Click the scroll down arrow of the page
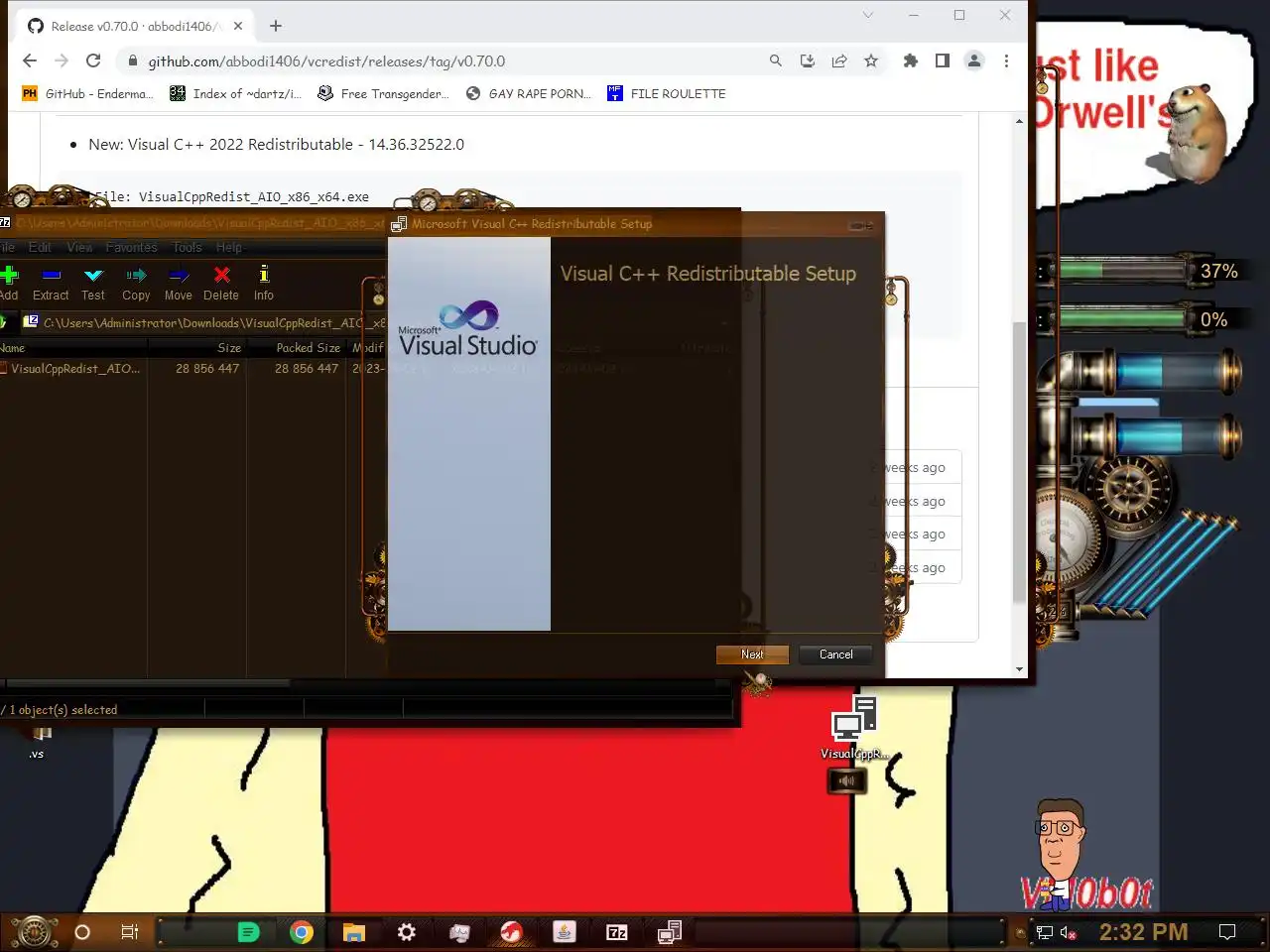 1019,669
